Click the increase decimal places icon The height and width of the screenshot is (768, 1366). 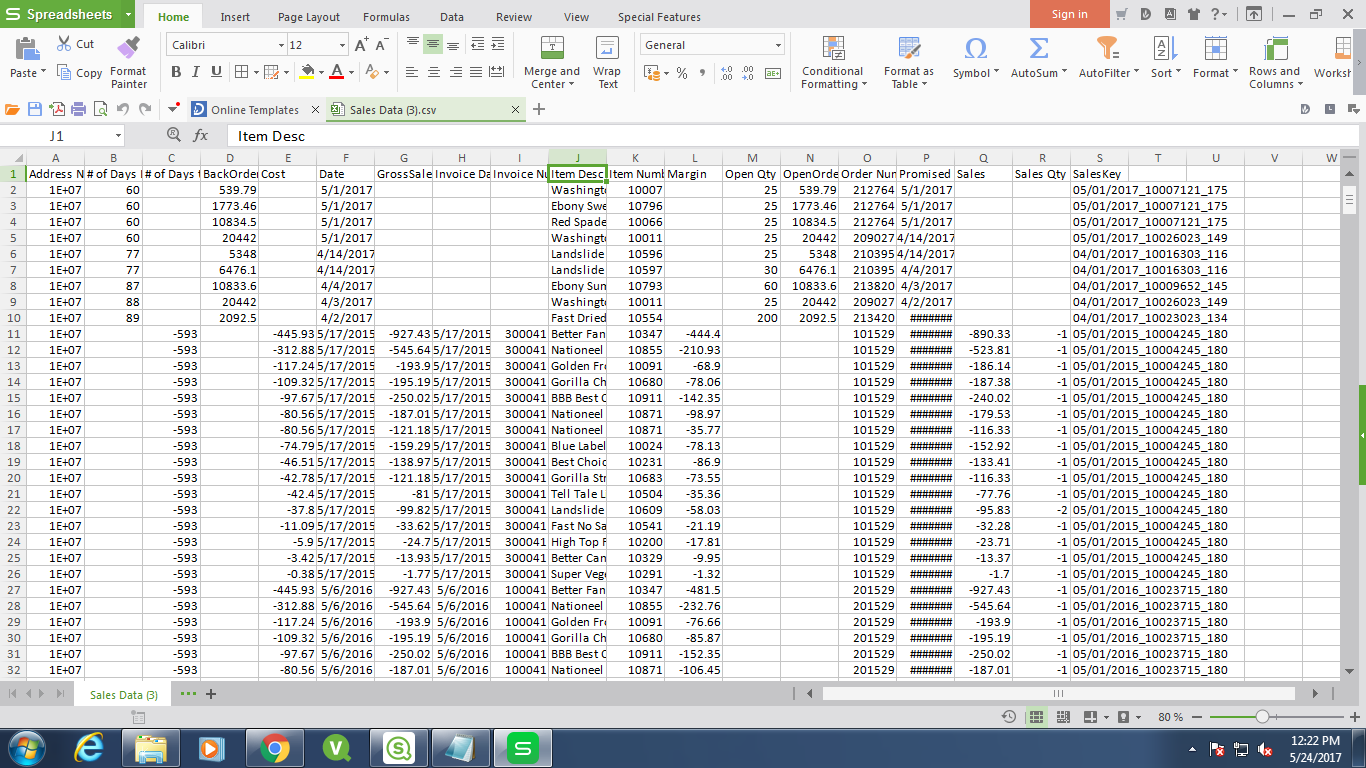tap(727, 73)
